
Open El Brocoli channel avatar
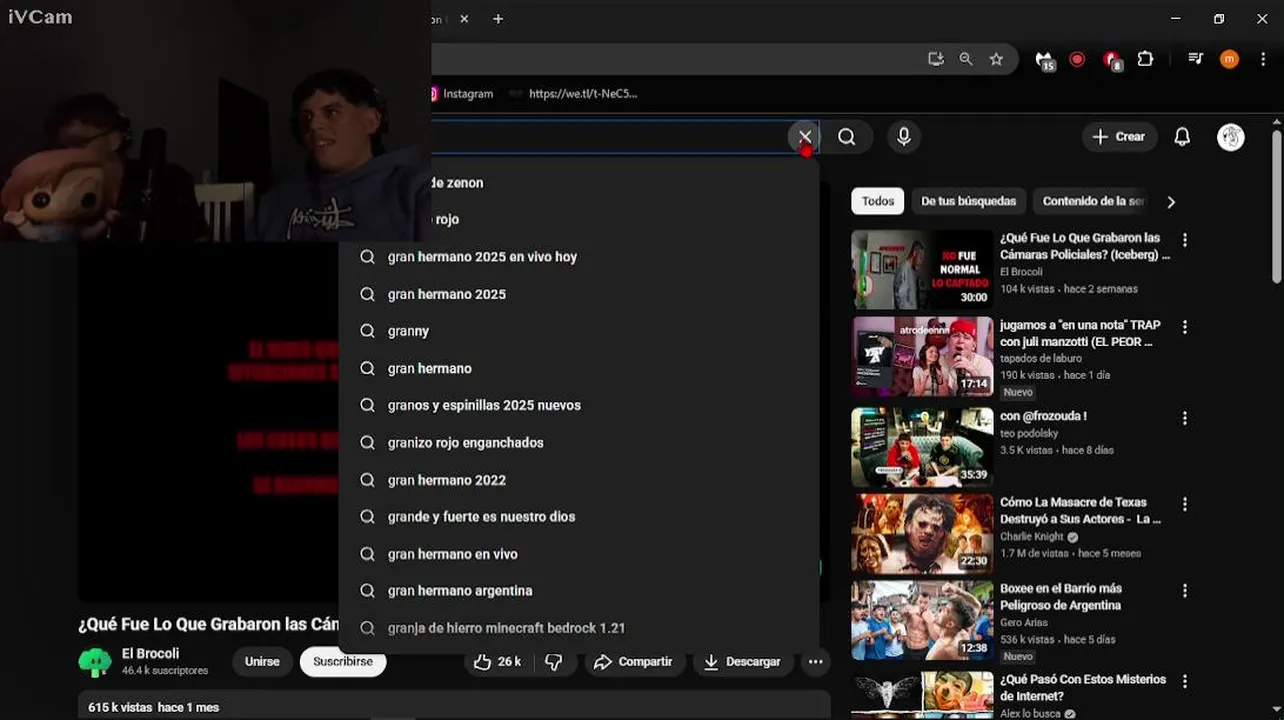[x=95, y=662]
